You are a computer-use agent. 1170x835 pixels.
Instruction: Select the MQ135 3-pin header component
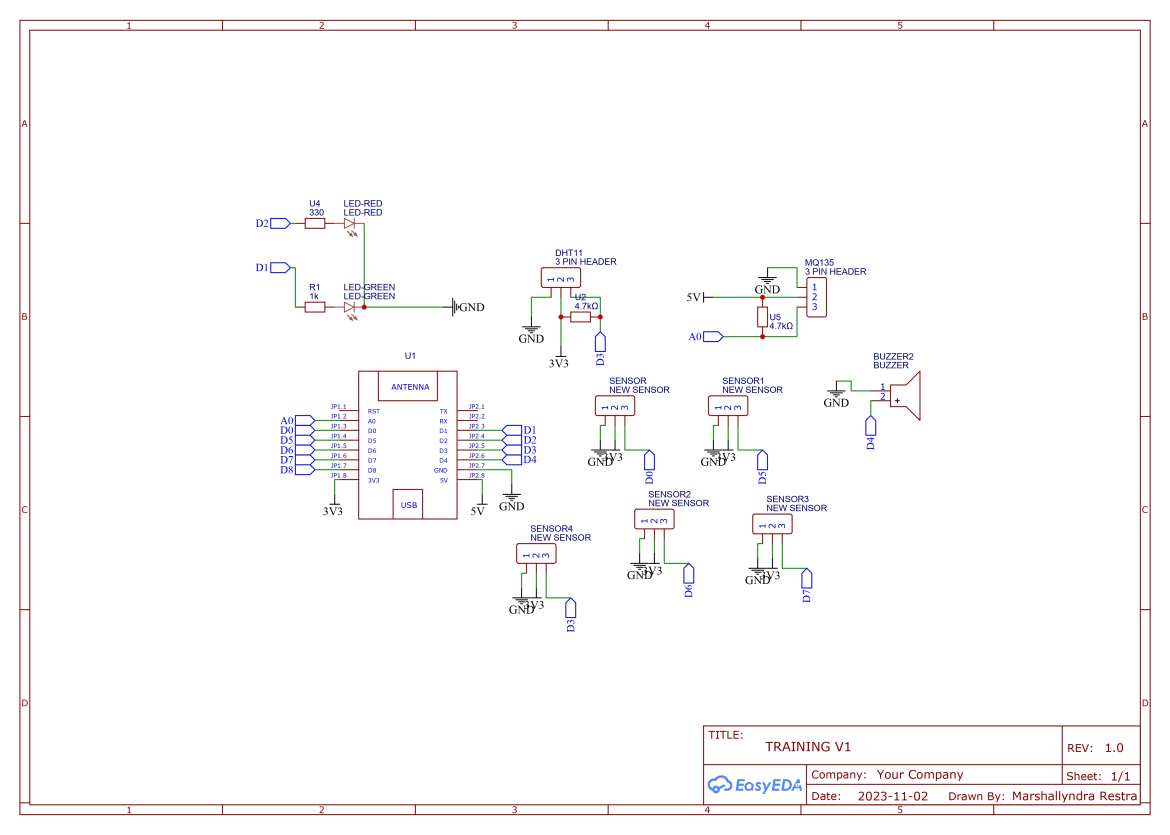coord(816,298)
